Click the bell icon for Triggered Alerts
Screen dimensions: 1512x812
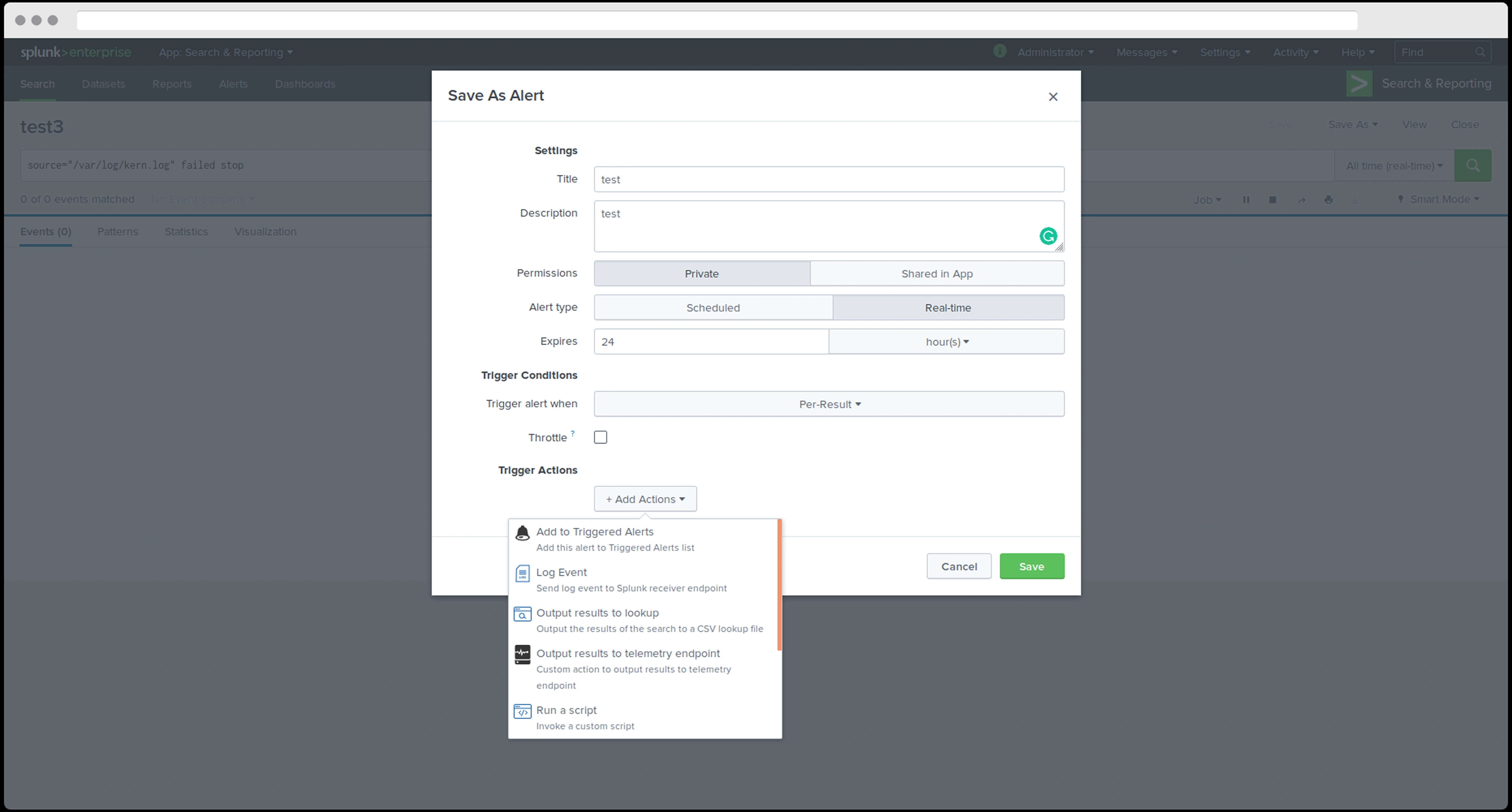coord(522,533)
